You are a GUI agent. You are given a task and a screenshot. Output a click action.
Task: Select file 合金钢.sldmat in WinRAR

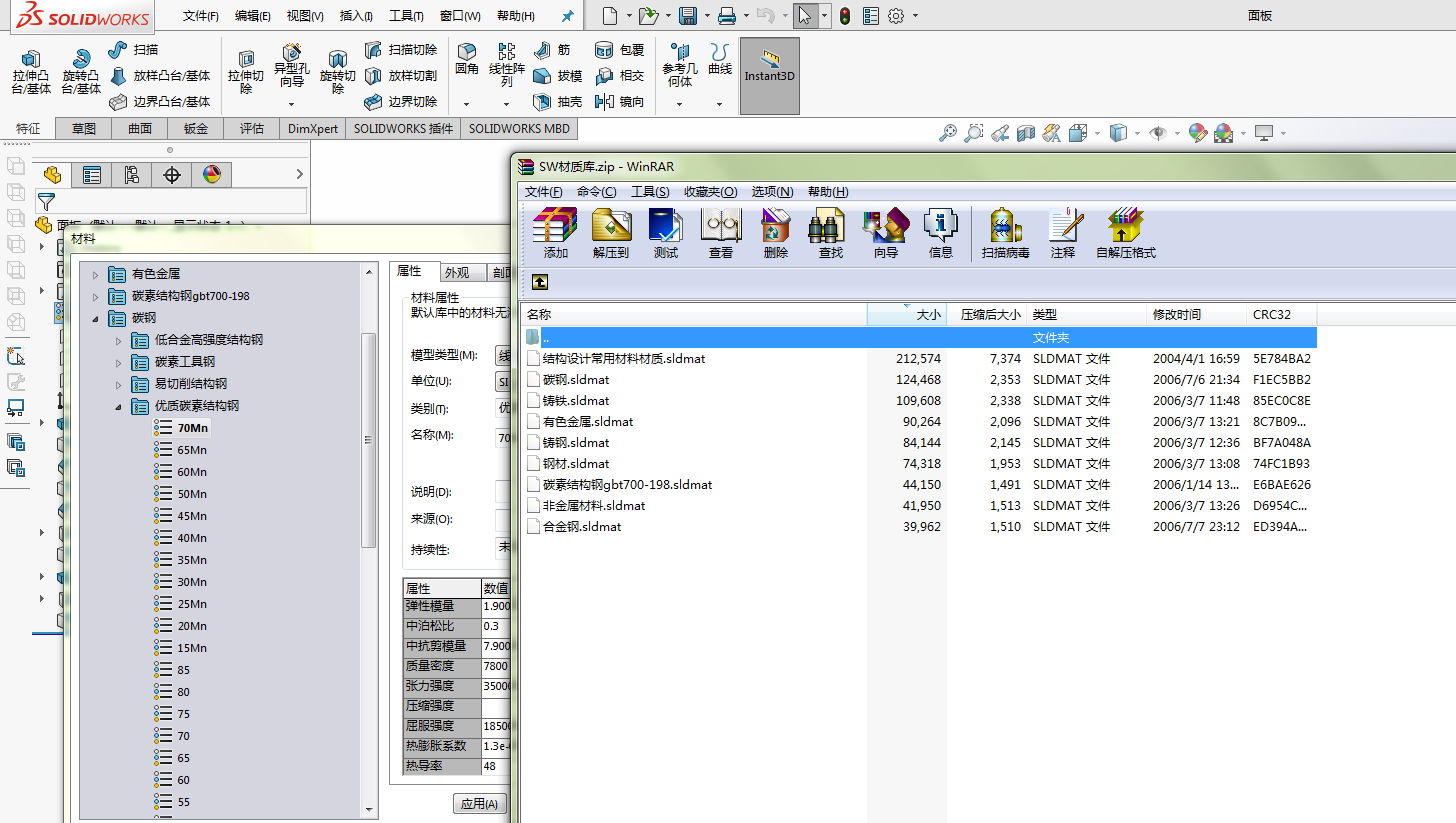point(573,526)
